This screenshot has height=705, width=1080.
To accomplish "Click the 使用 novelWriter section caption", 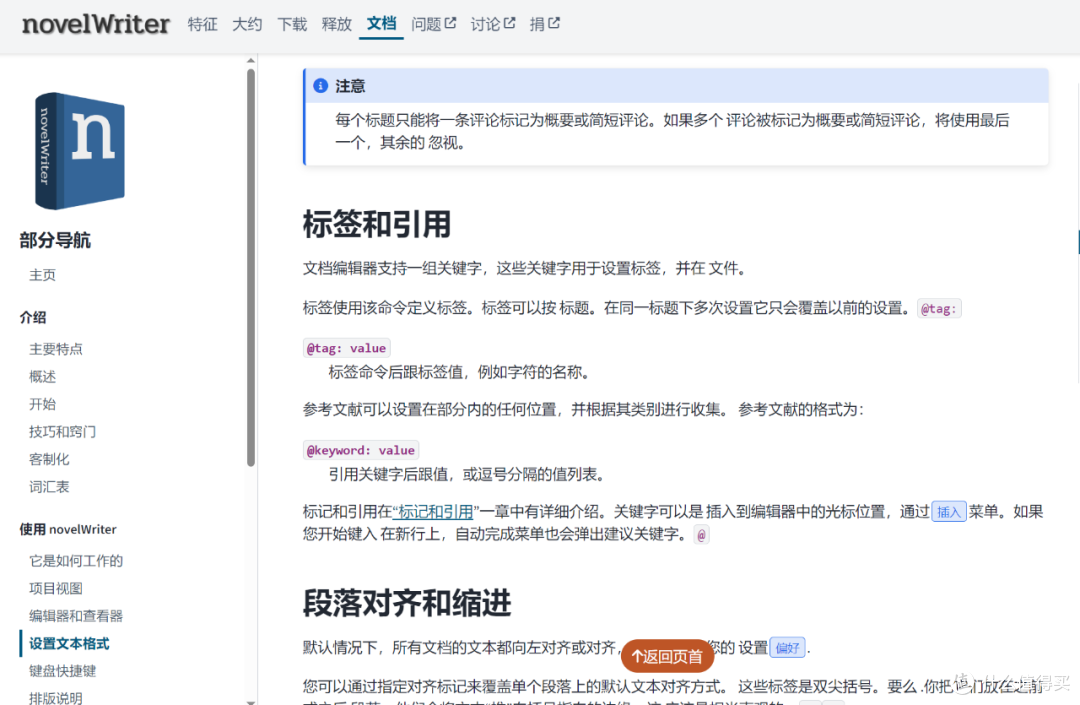I will [68, 529].
